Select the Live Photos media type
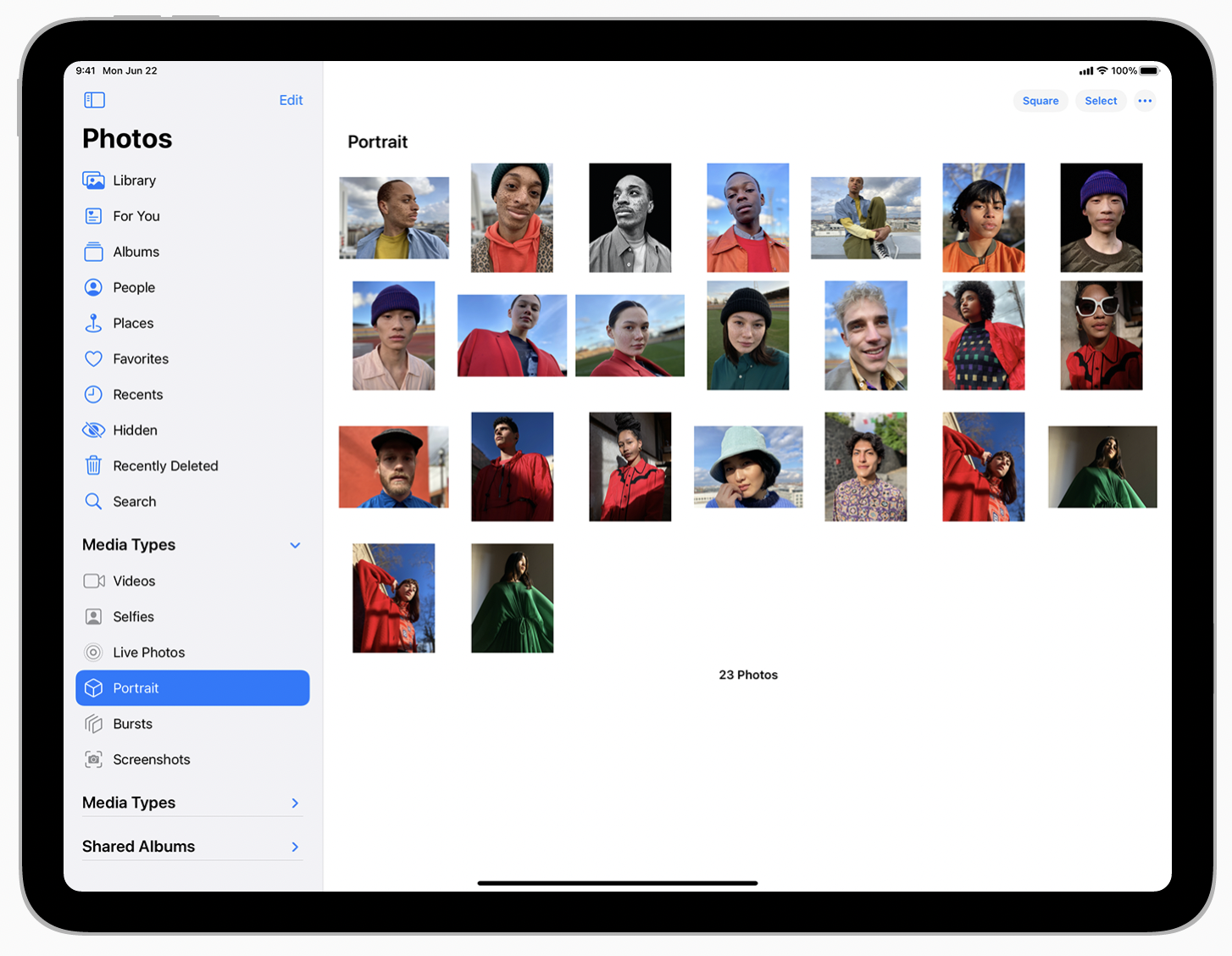 pos(192,653)
